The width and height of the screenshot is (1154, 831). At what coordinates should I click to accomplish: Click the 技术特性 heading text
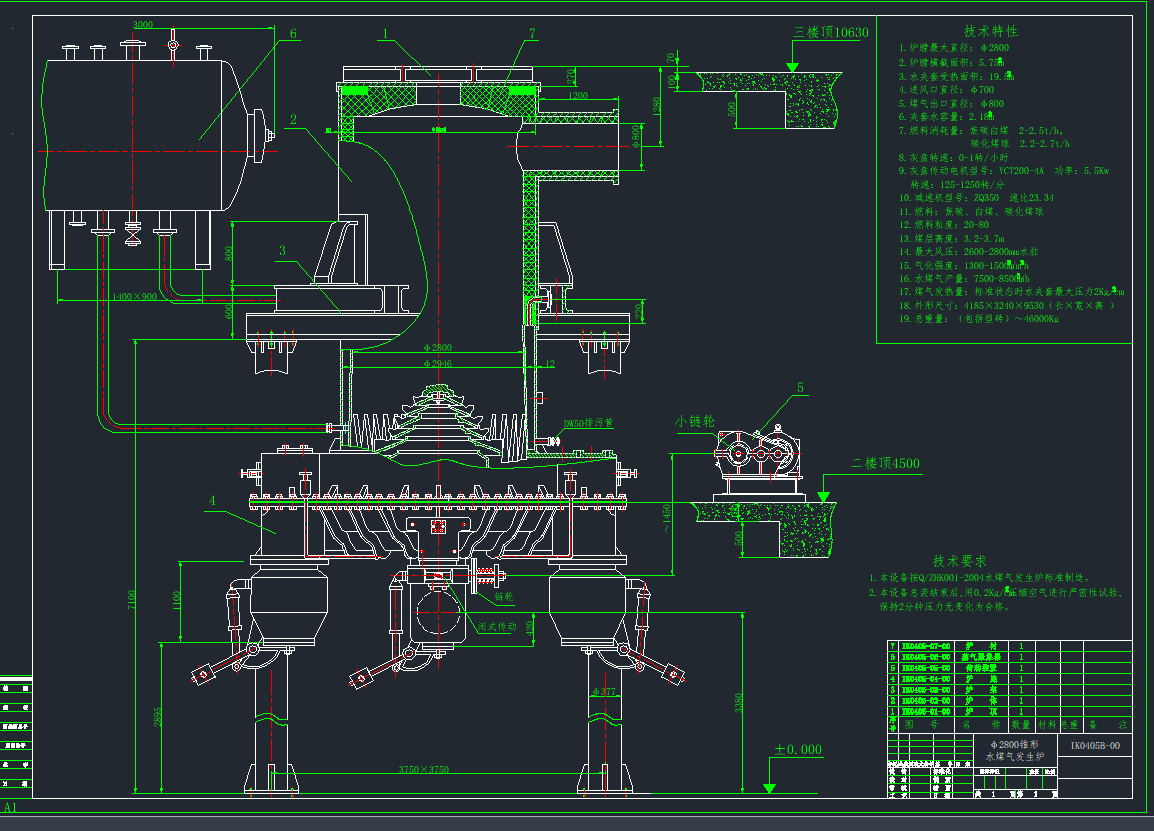[x=989, y=31]
